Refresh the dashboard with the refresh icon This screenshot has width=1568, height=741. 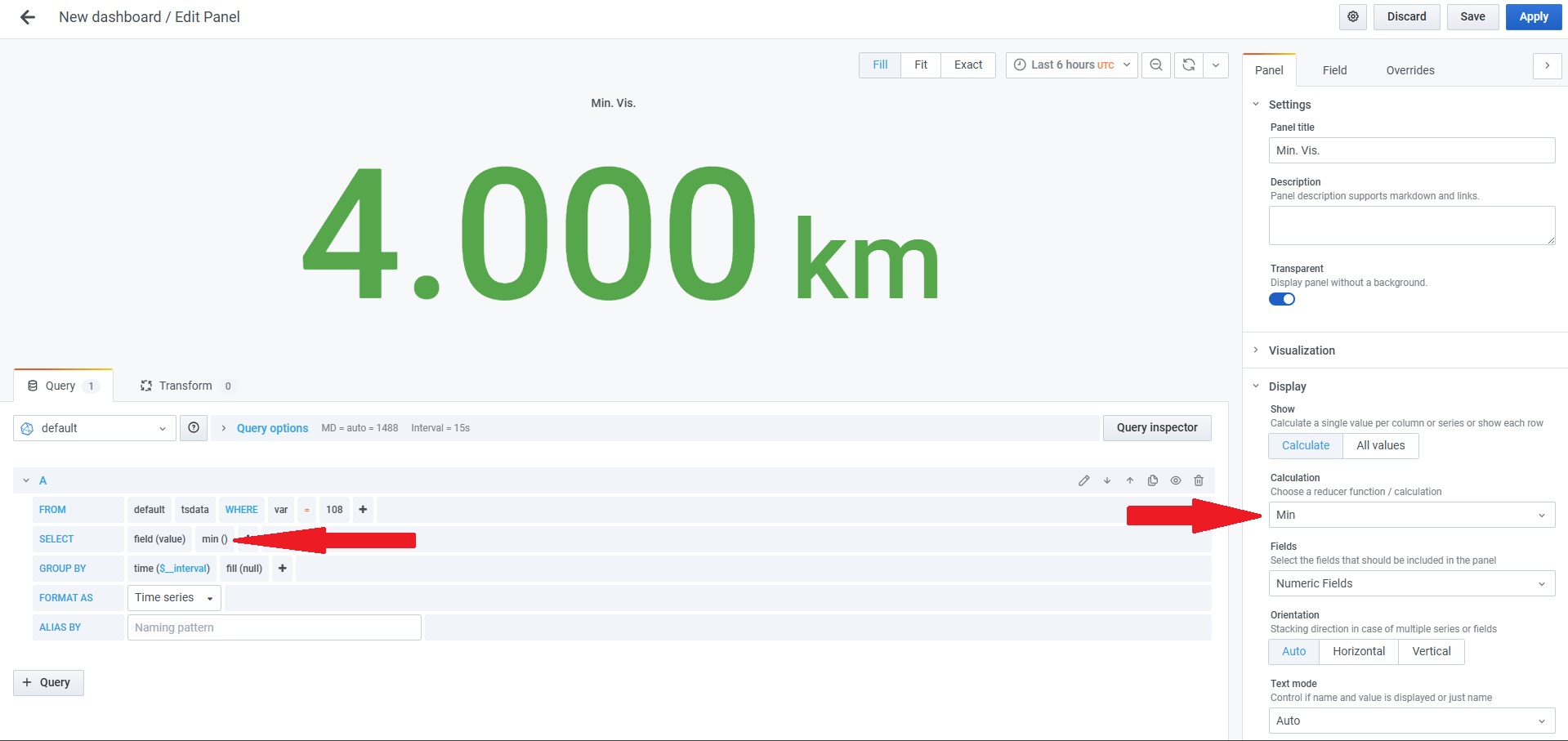point(1189,65)
